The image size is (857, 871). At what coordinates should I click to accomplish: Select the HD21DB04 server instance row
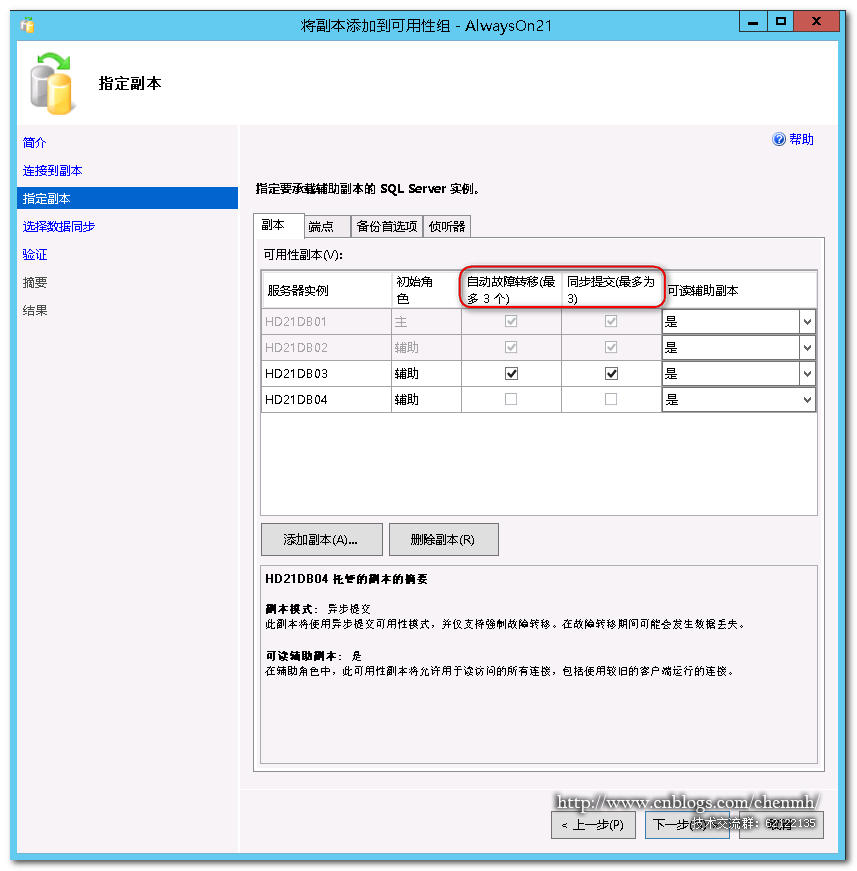click(x=297, y=400)
